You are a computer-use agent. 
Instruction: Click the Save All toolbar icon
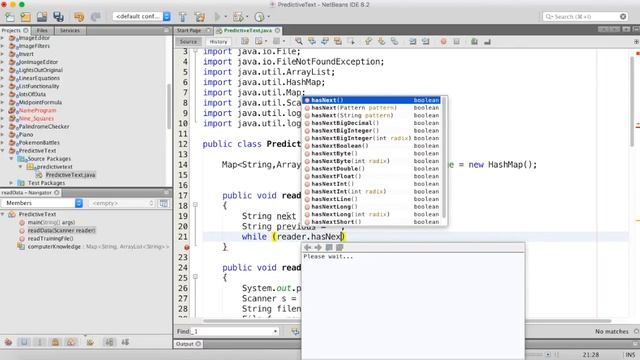tap(58, 17)
